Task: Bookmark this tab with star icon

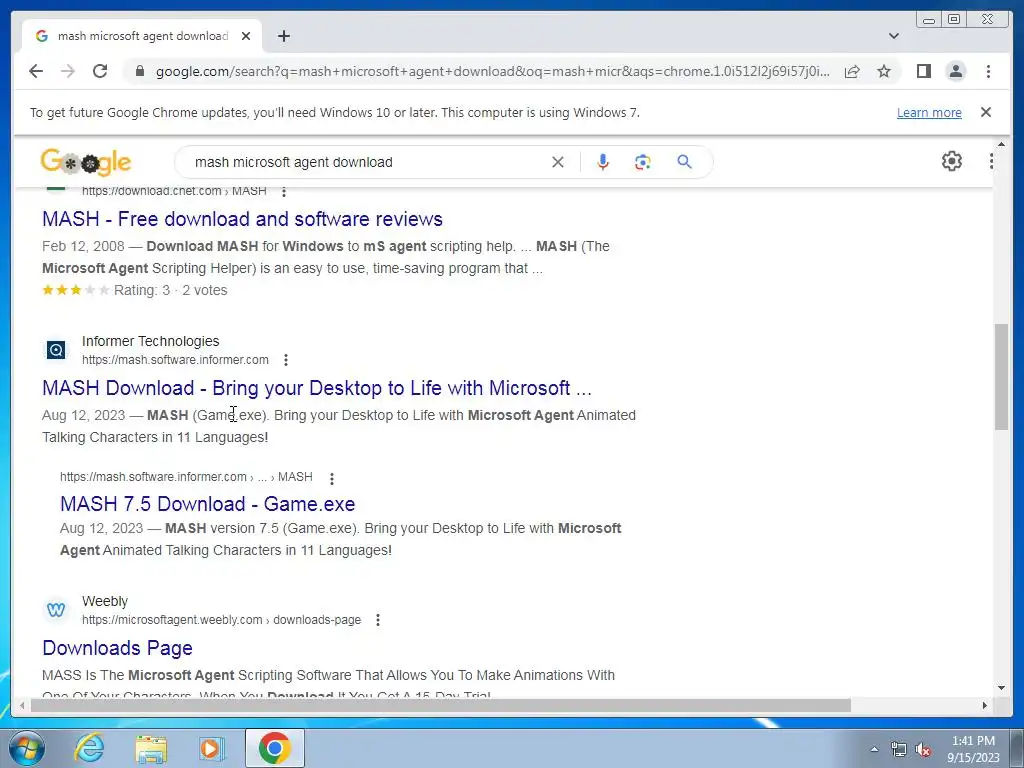Action: pyautogui.click(x=884, y=71)
